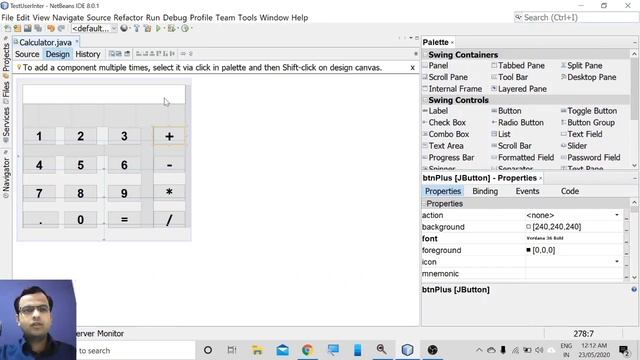The image size is (640, 360).
Task: Activate Selection Mode in the design toolbar
Action: pyautogui.click(x=112, y=54)
